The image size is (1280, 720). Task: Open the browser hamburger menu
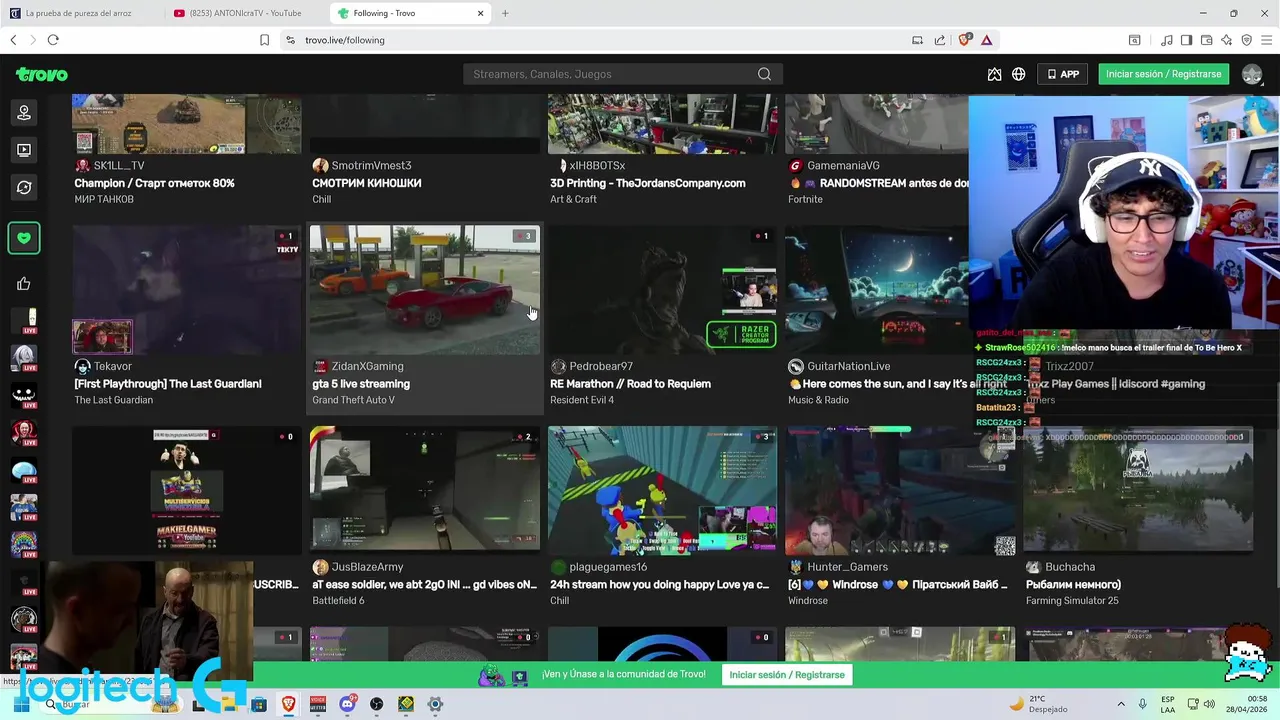[x=1267, y=40]
